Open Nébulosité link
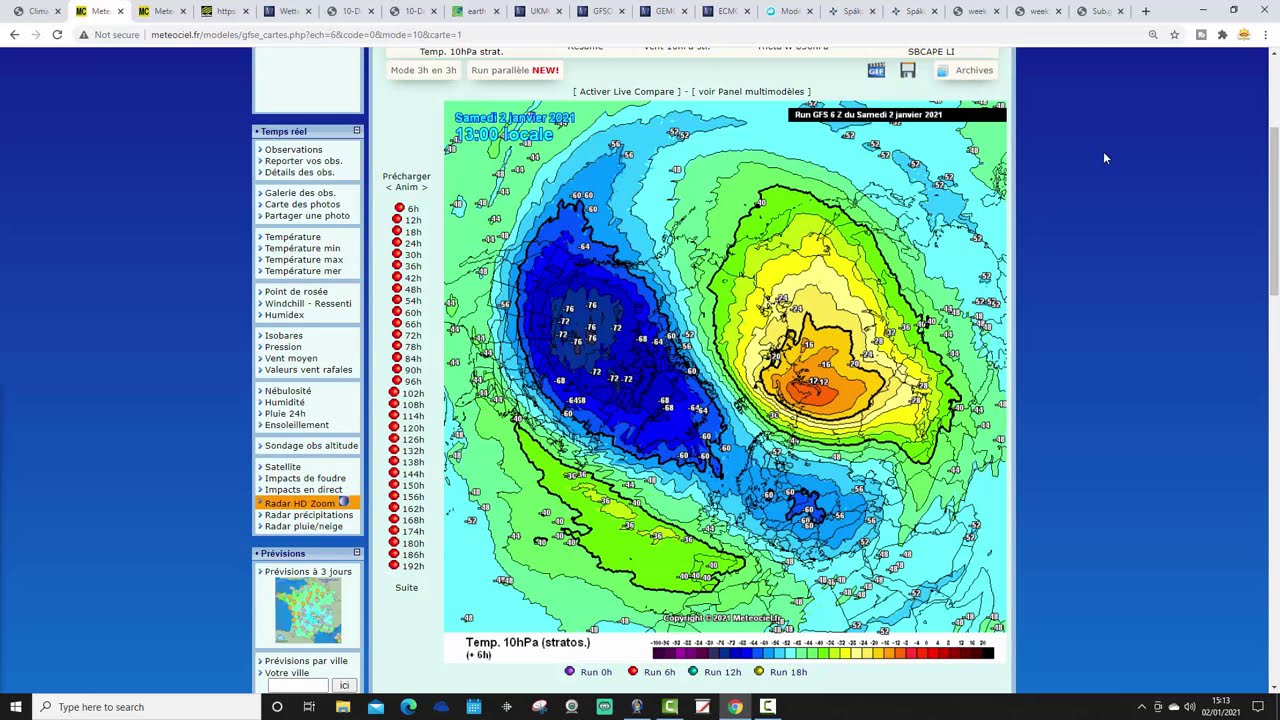Screen dimensions: 1280x720 point(288,390)
